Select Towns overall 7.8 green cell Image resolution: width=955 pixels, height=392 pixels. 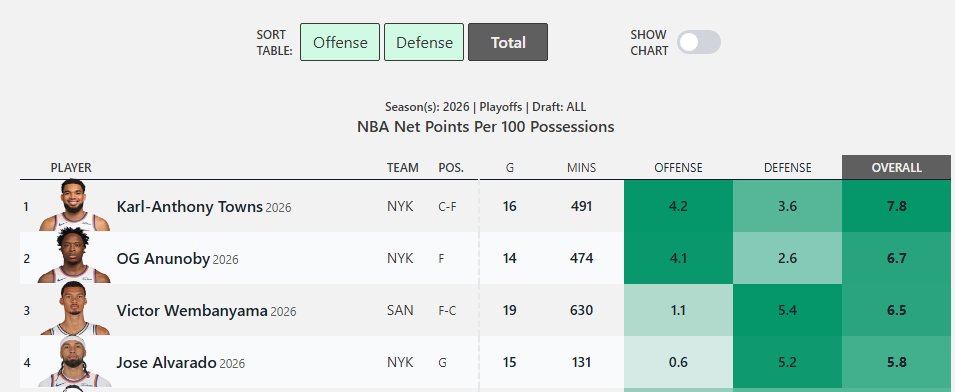click(897, 206)
